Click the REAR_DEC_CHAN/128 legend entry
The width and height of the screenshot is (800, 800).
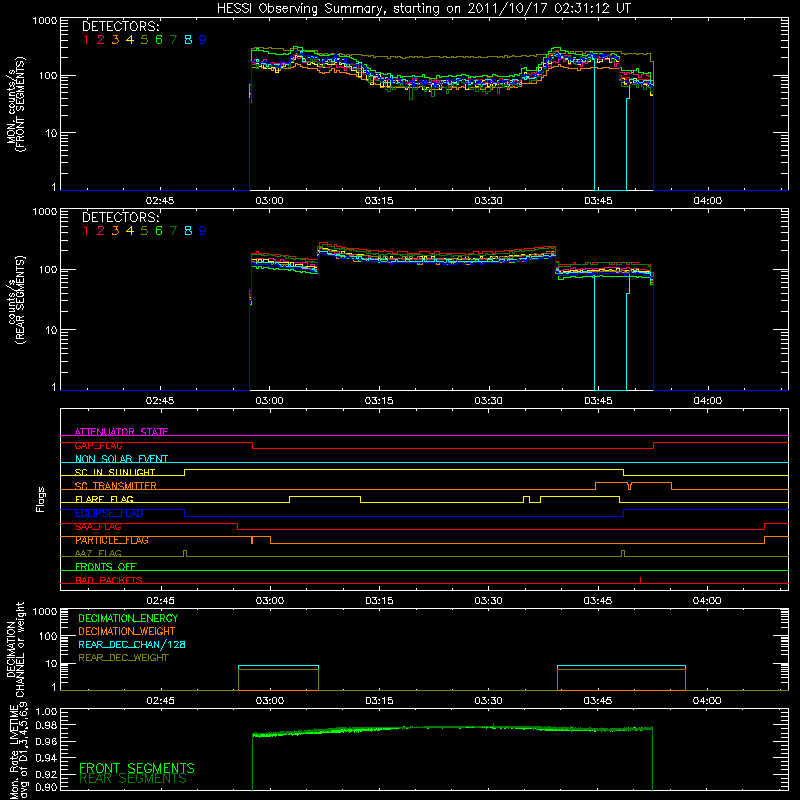pyautogui.click(x=132, y=645)
